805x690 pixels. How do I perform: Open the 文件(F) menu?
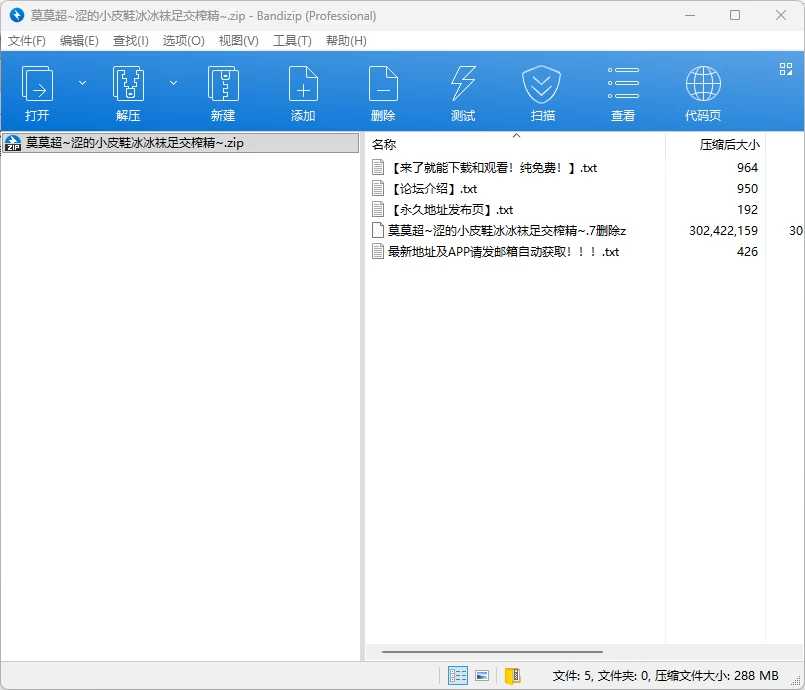(x=27, y=41)
